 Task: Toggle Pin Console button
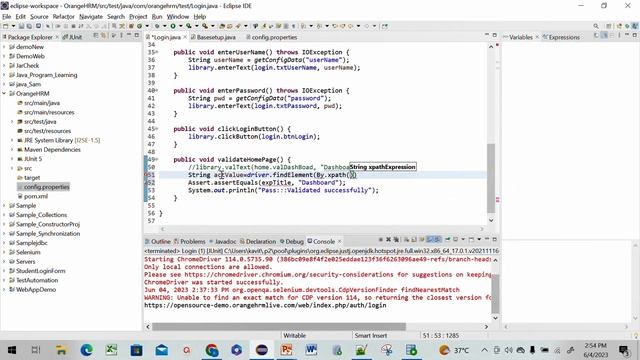pyautogui.click(x=447, y=240)
